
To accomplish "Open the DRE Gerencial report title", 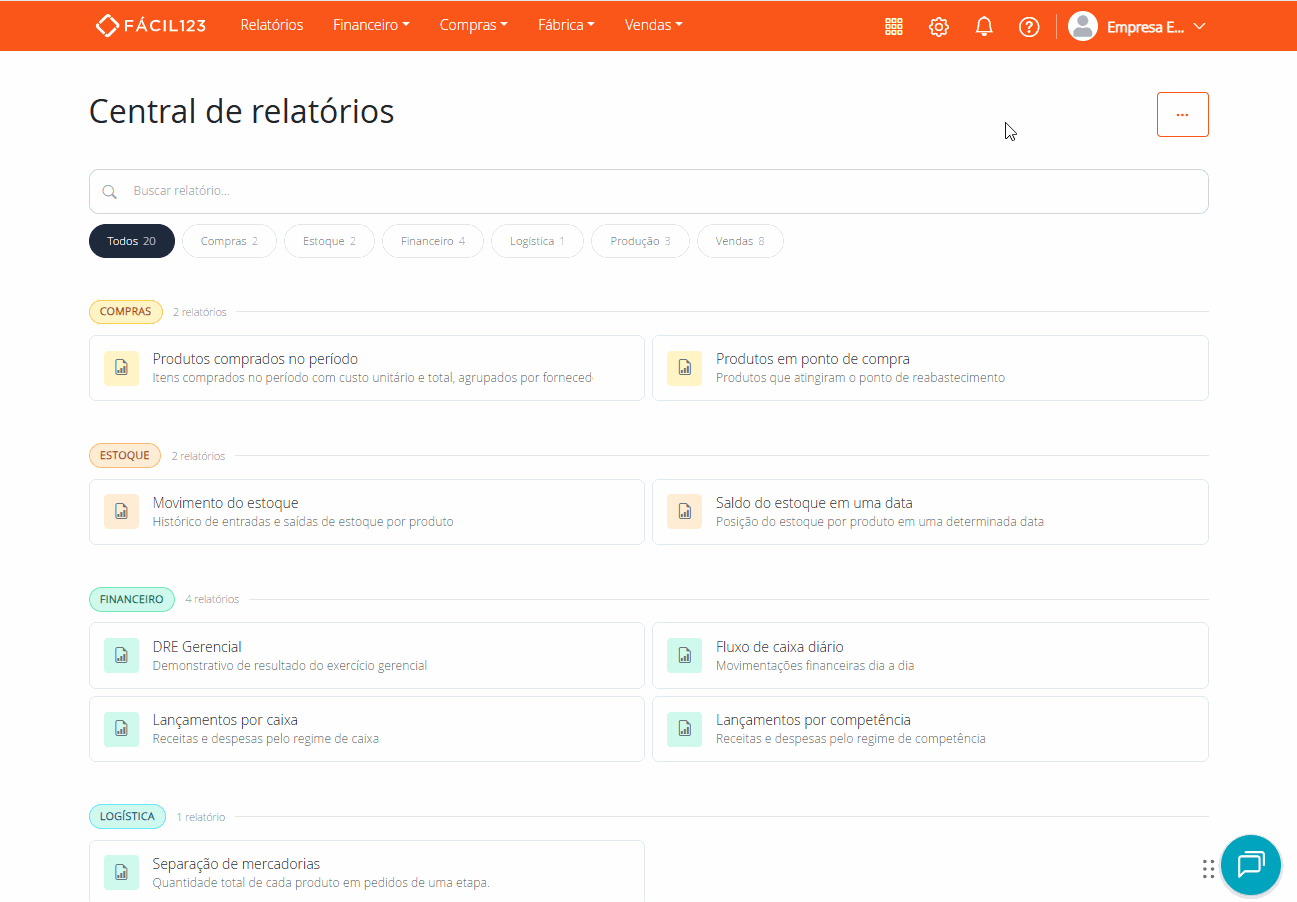I will click(197, 647).
